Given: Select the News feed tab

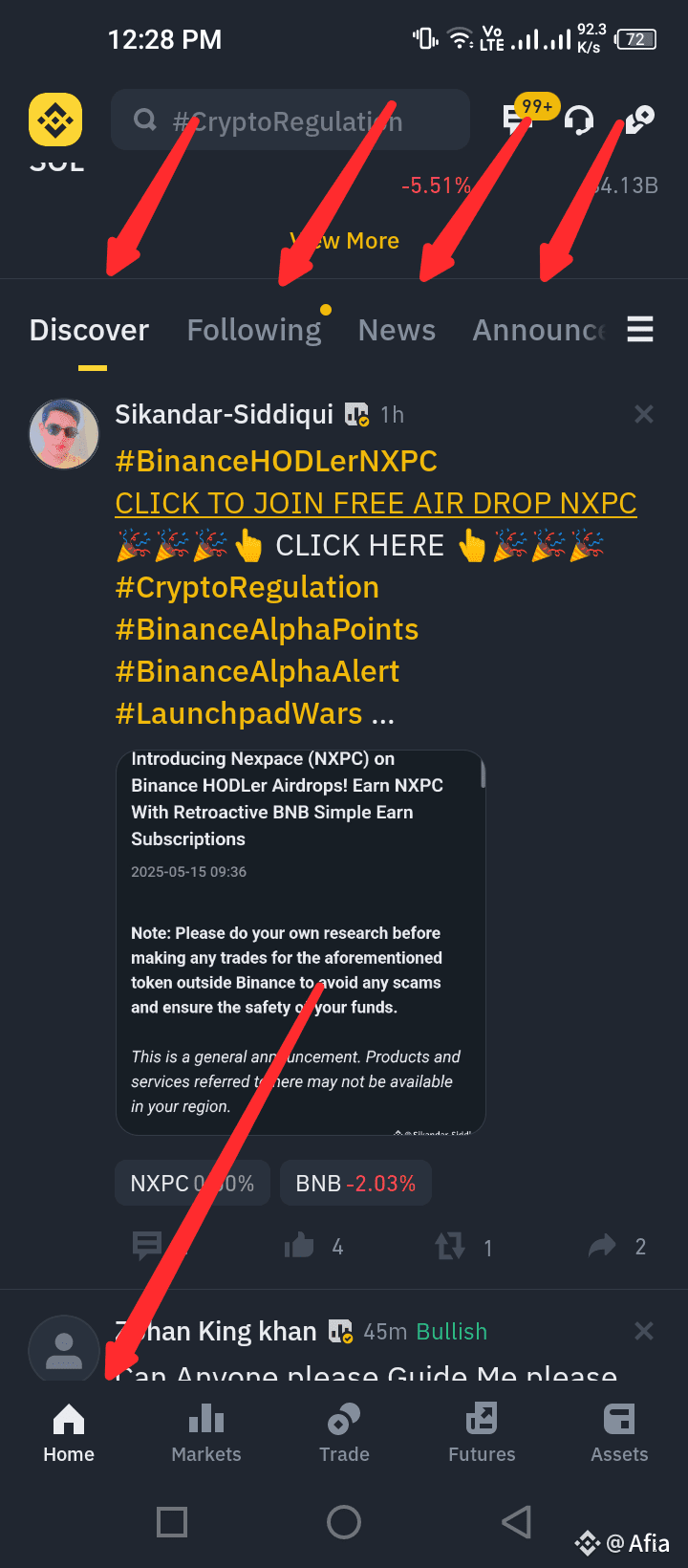Looking at the screenshot, I should coord(397,330).
